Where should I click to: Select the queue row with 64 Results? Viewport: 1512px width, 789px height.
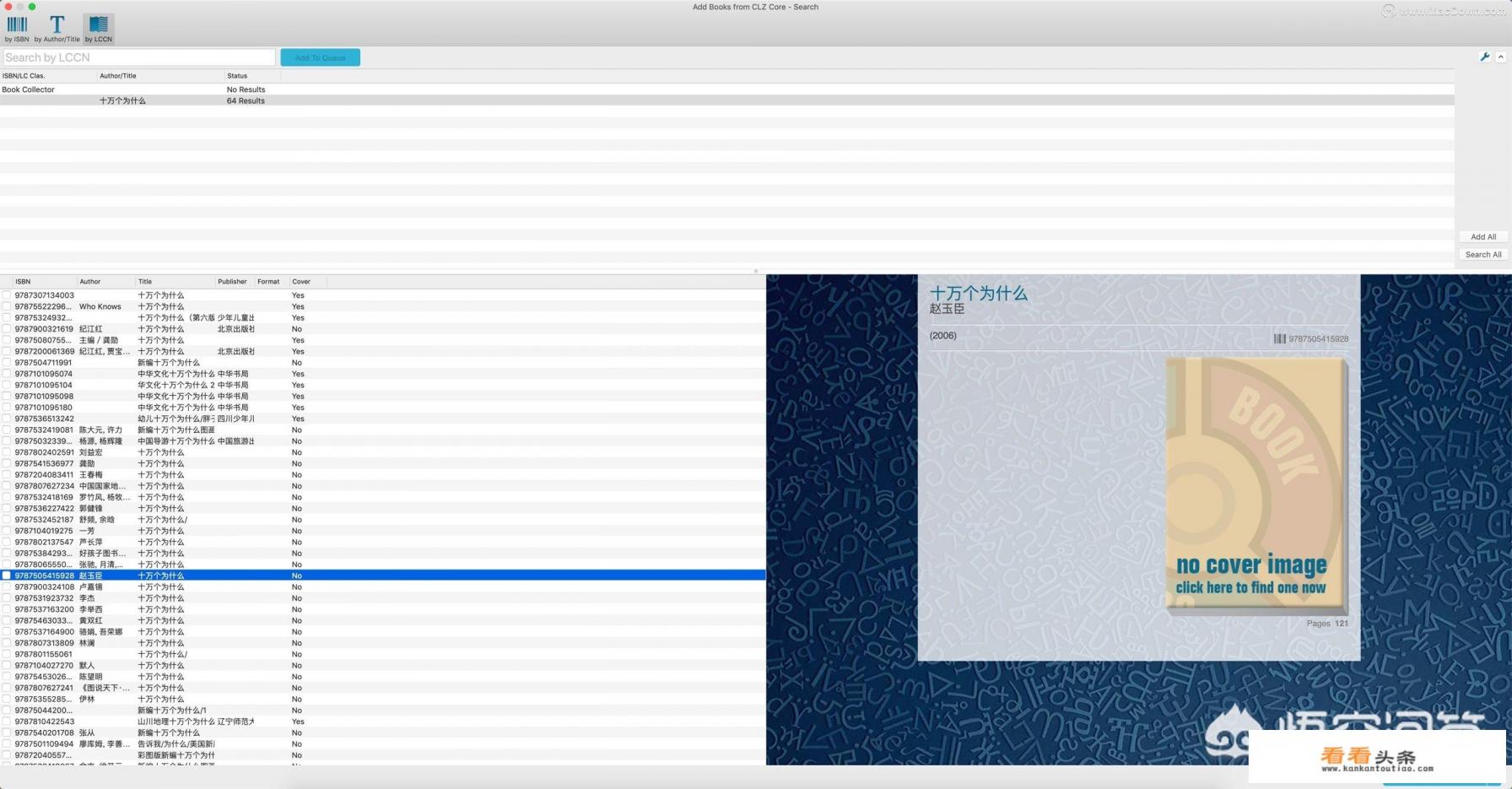point(245,101)
